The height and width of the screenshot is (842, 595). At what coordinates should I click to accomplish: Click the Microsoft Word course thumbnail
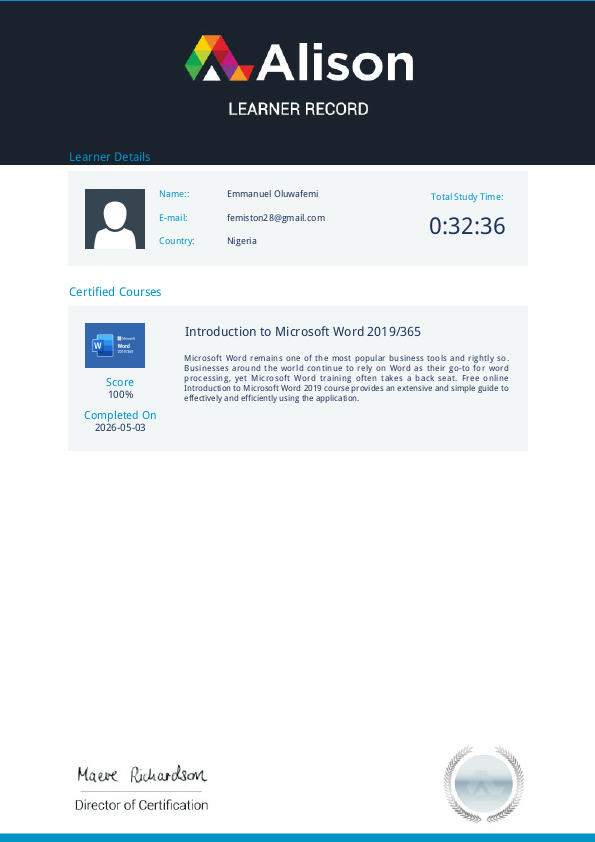click(115, 345)
